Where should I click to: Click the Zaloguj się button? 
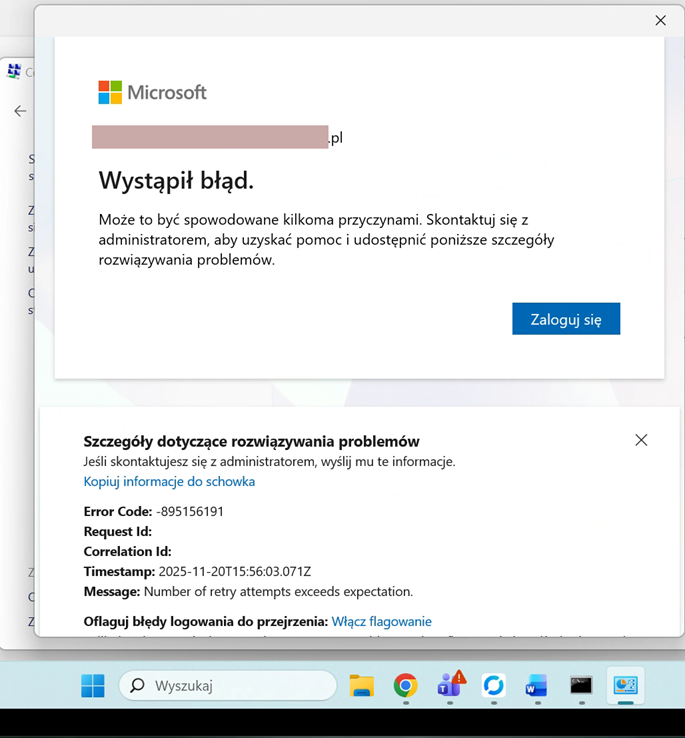tap(566, 319)
